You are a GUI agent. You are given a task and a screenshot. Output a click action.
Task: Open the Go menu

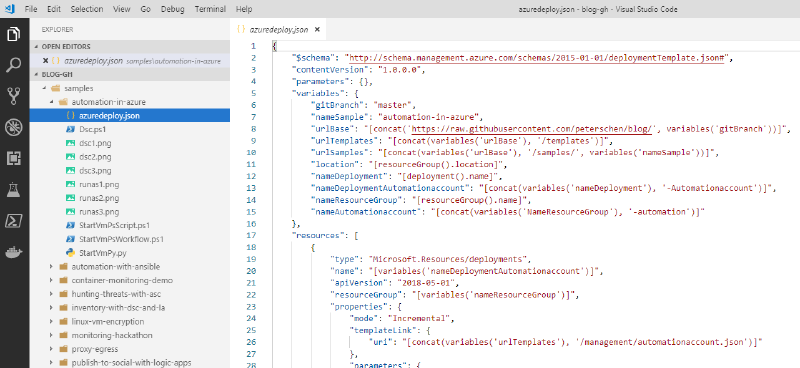(145, 9)
